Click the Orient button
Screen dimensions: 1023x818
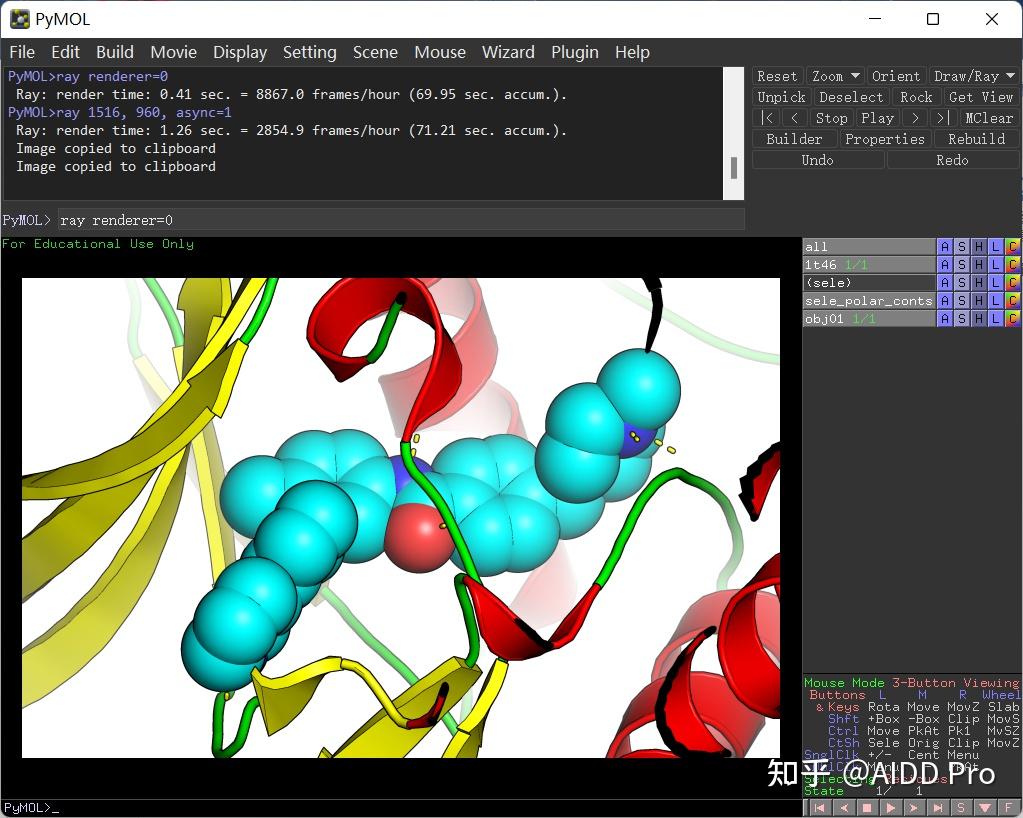[x=895, y=76]
